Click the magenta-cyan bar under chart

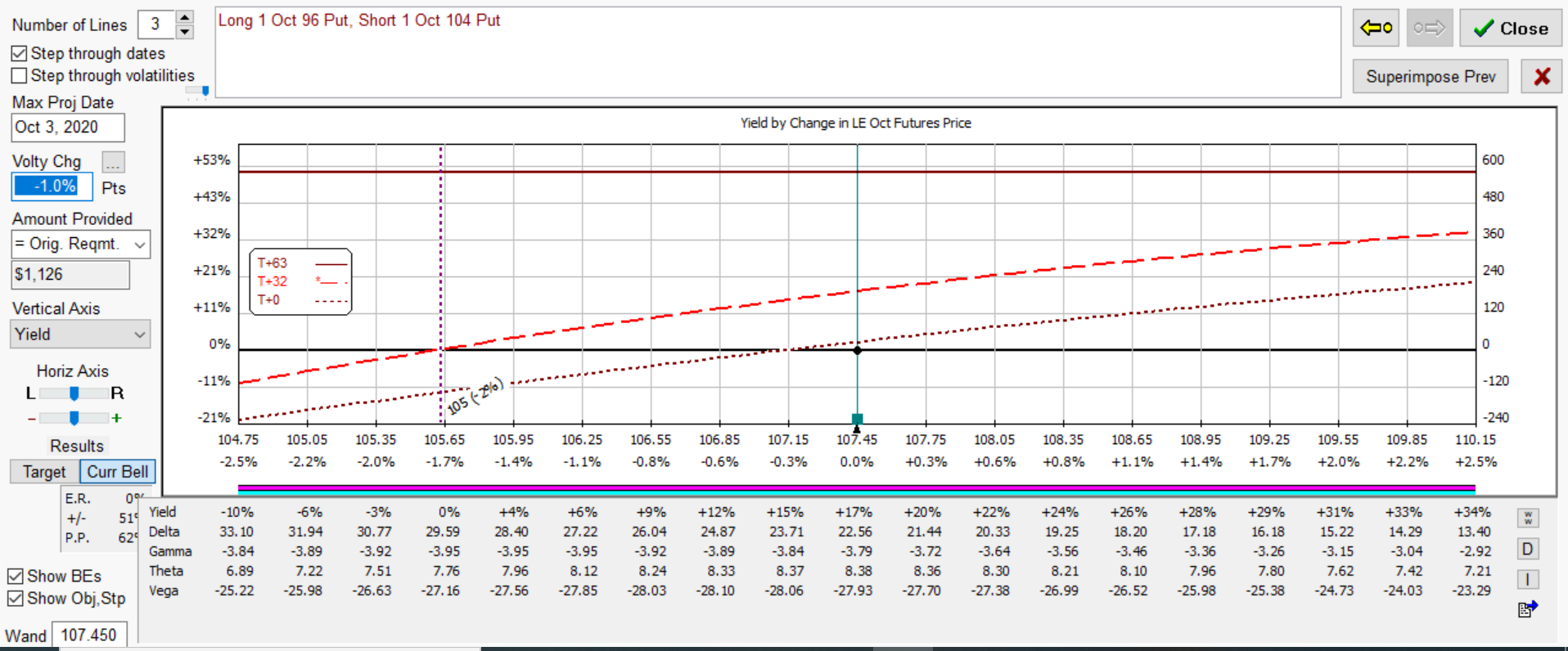coord(856,490)
